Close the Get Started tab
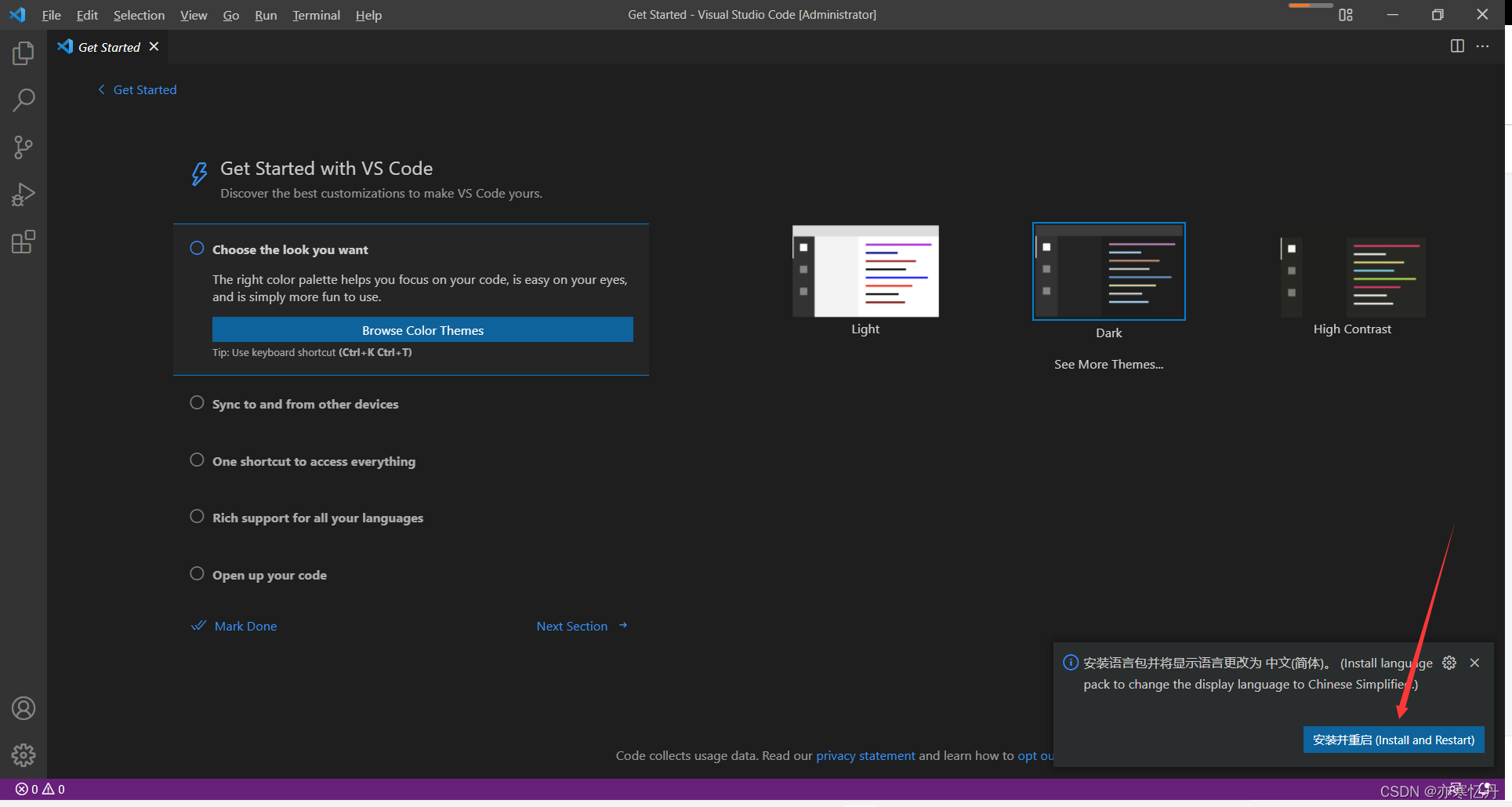 coord(154,46)
